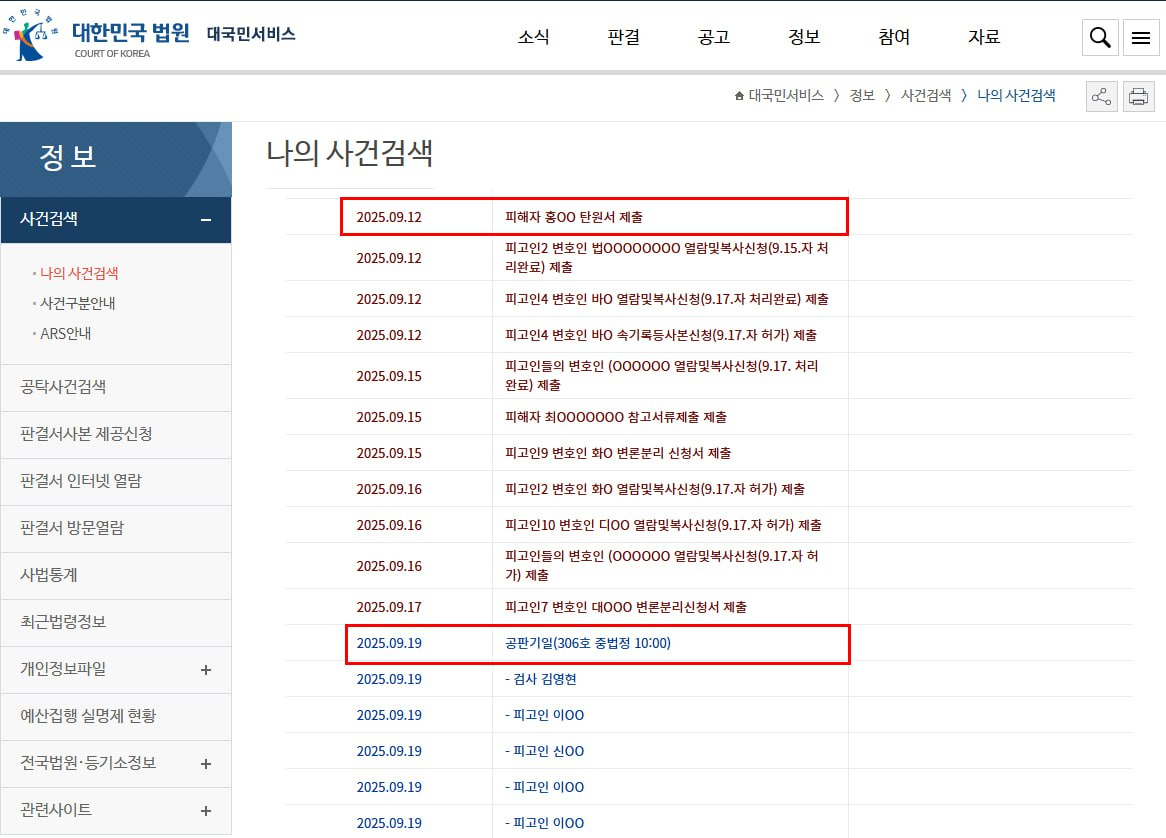The height and width of the screenshot is (838, 1166).
Task: Click 사건검색 in the breadcrumb
Action: point(926,96)
